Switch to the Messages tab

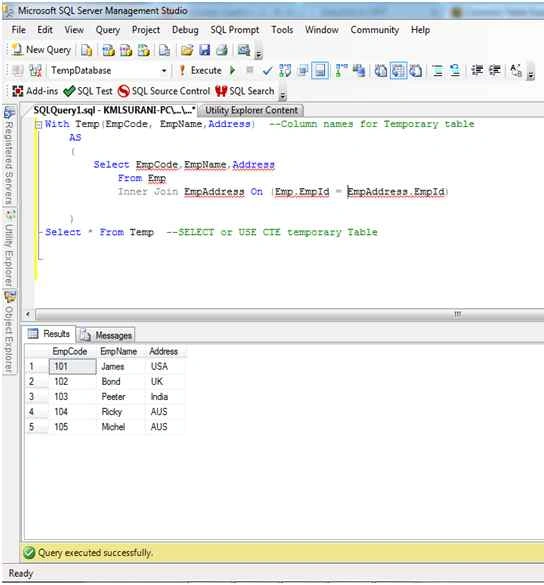(x=107, y=335)
